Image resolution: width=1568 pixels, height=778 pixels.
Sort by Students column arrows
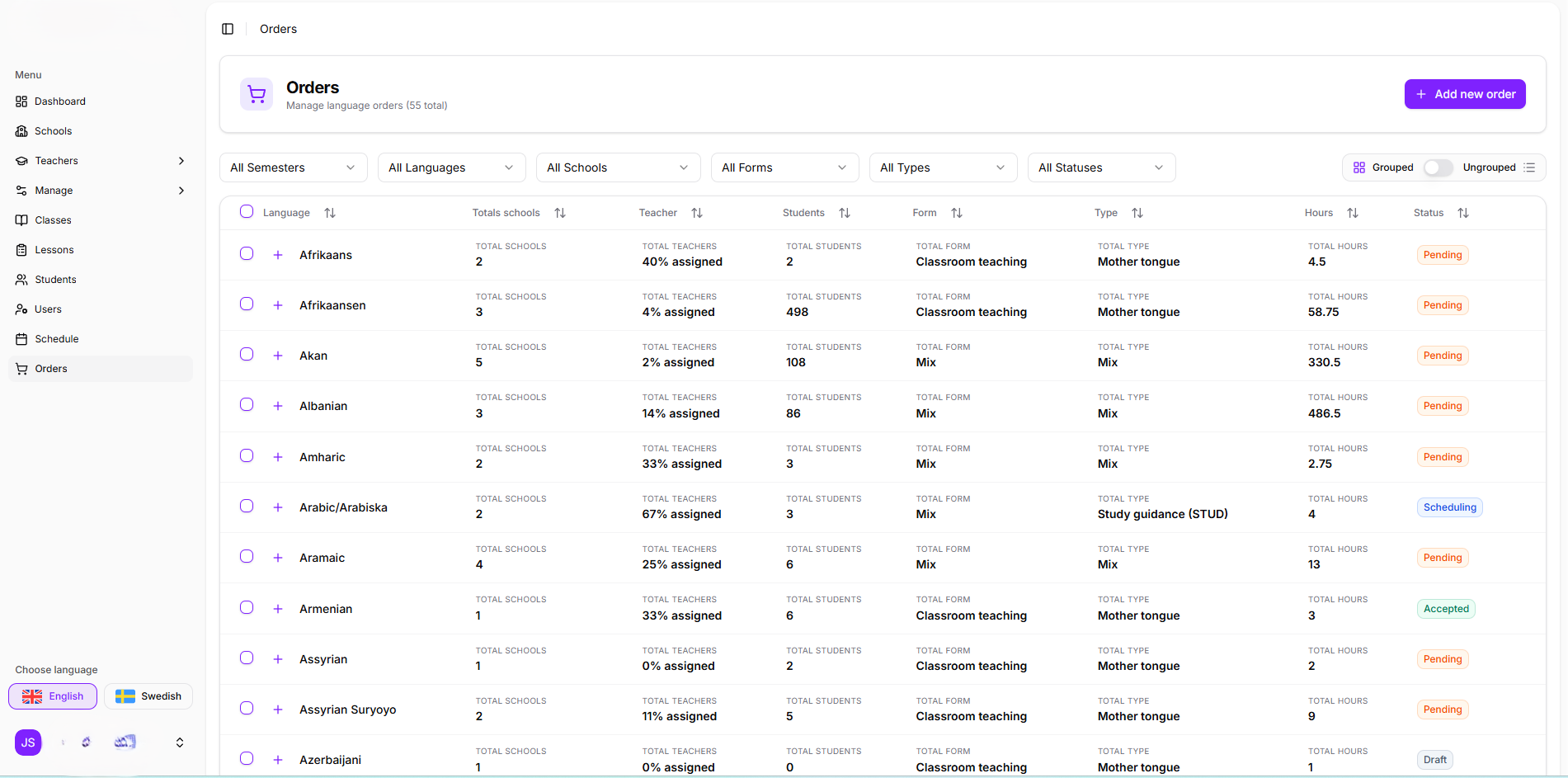tap(845, 213)
